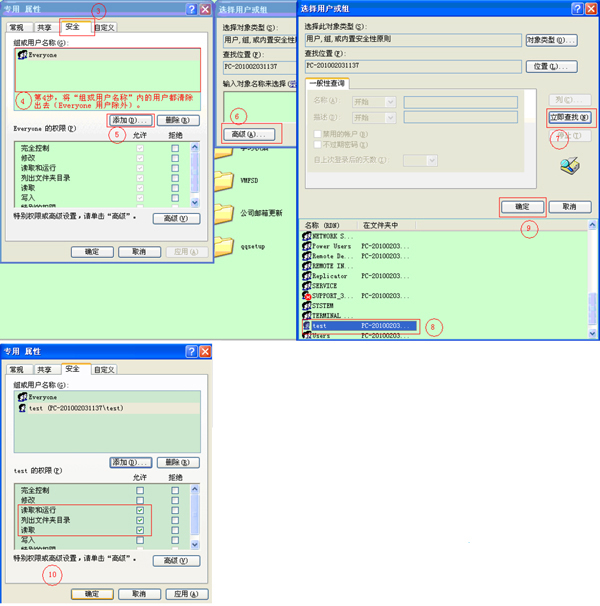Click the help question mark in the test 的权限 dialog
The height and width of the screenshot is (606, 600).
191,351
